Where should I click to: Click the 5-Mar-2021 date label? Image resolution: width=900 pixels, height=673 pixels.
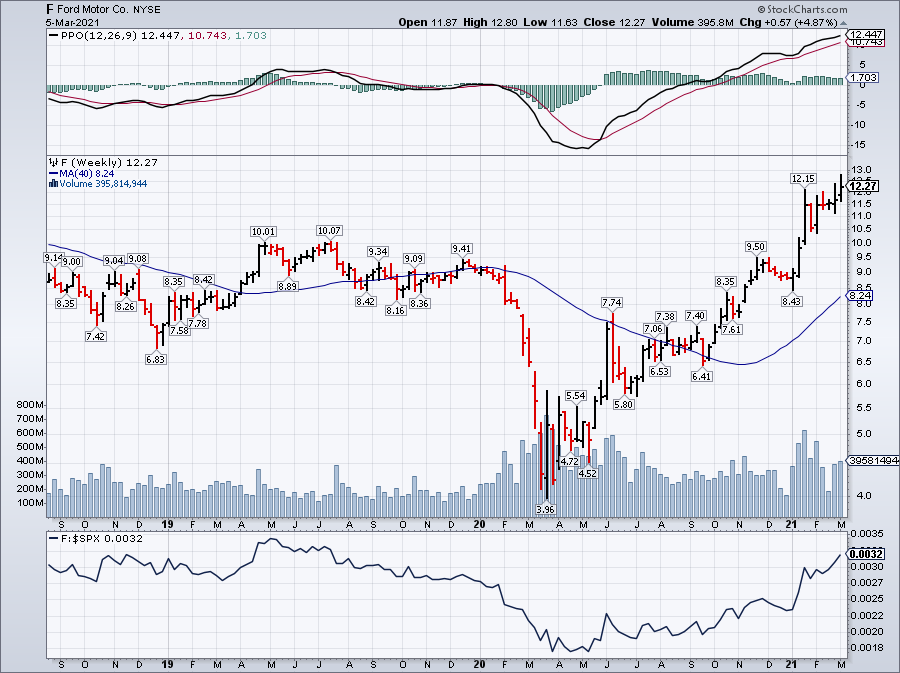(x=73, y=22)
